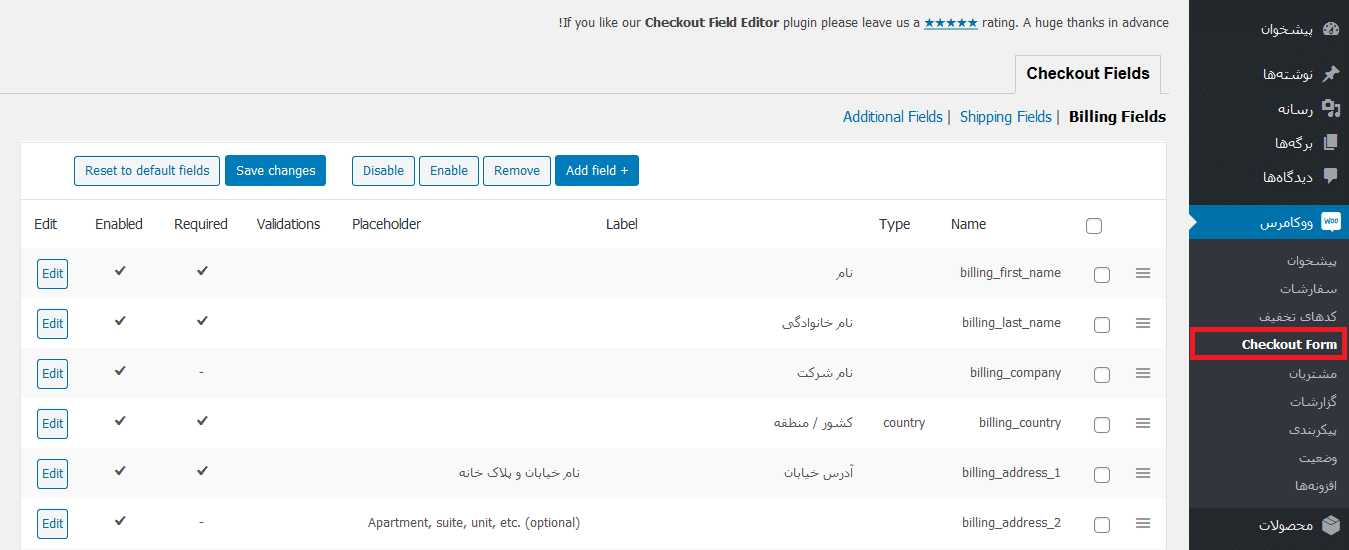The image size is (1349, 550).
Task: Open the Additional Fields section
Action: (893, 117)
